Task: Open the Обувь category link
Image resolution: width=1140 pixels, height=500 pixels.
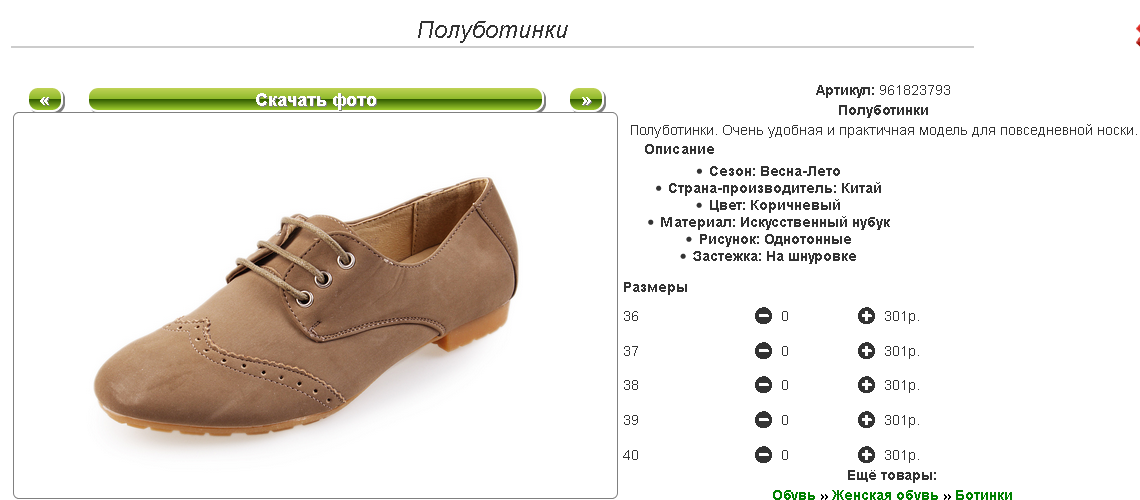Action: 793,494
